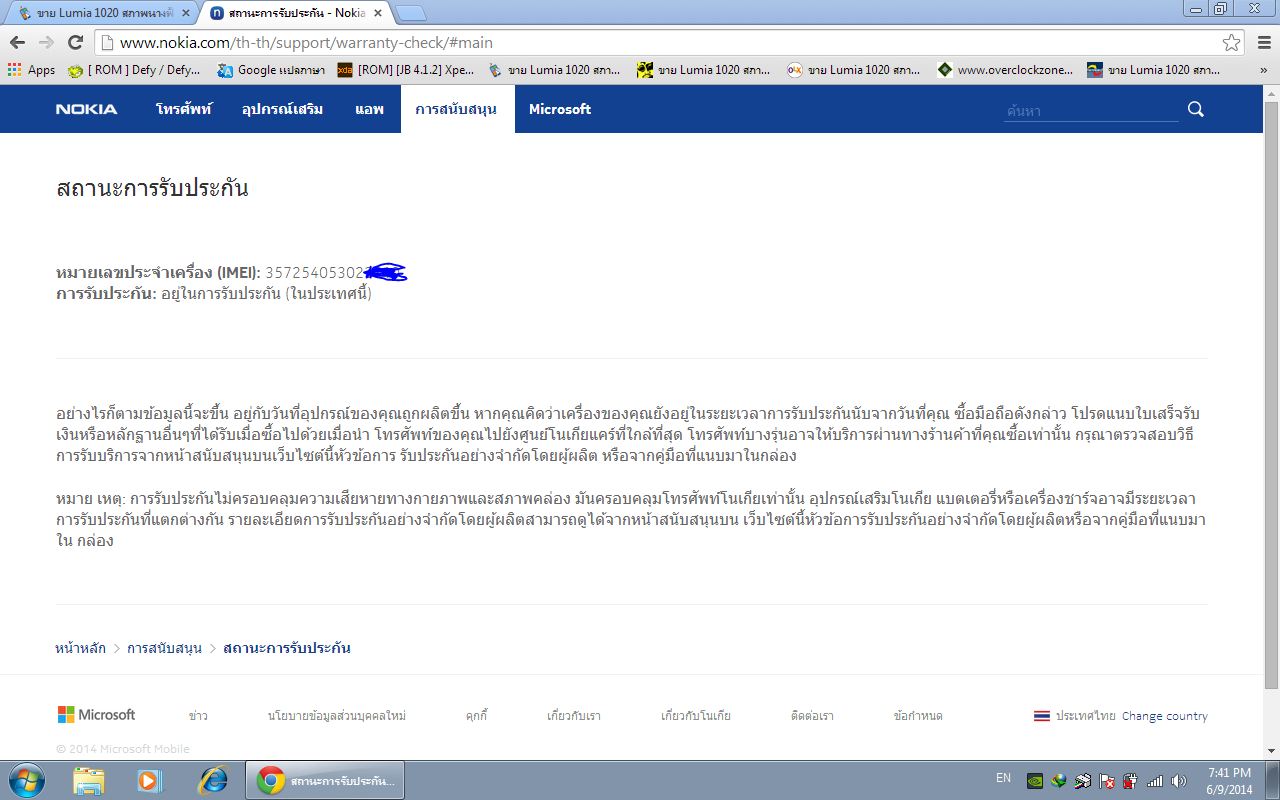1280x800 pixels.
Task: Click inside the ค้นหา search field
Action: 1090,111
